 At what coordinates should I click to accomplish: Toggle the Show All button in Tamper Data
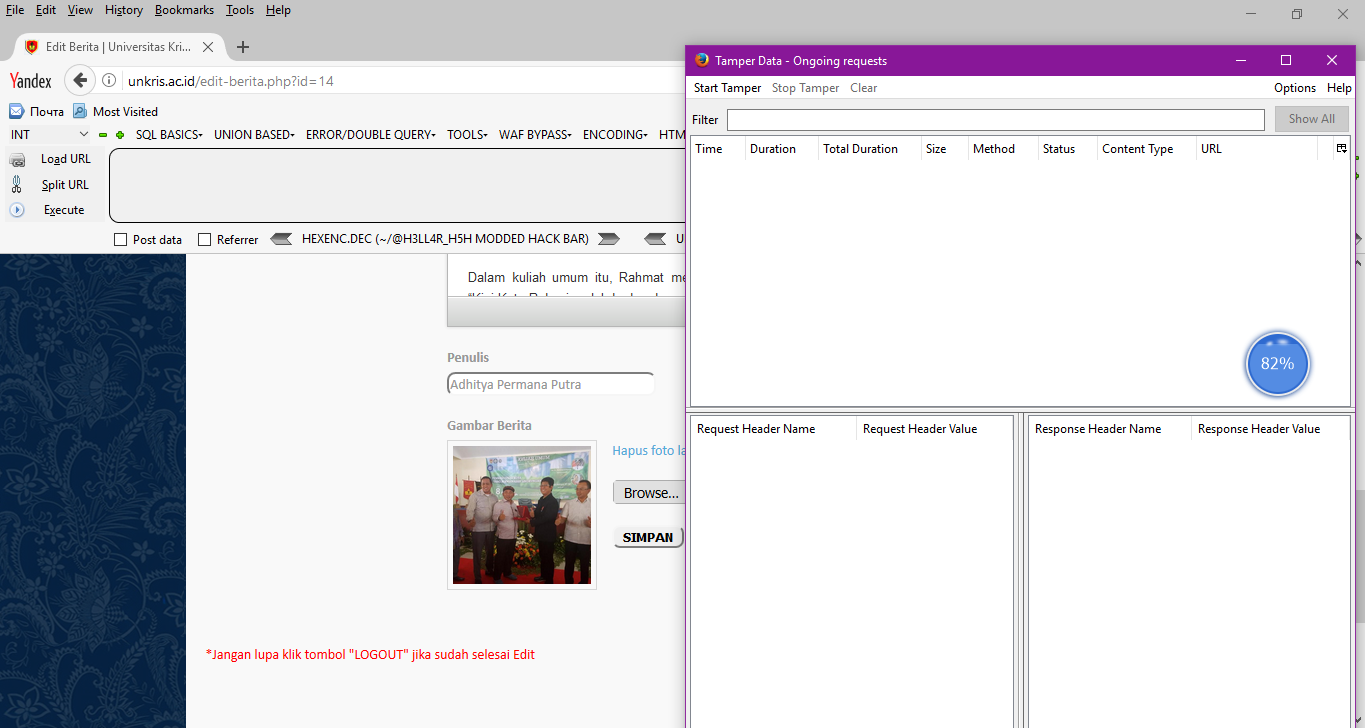[x=1311, y=119]
